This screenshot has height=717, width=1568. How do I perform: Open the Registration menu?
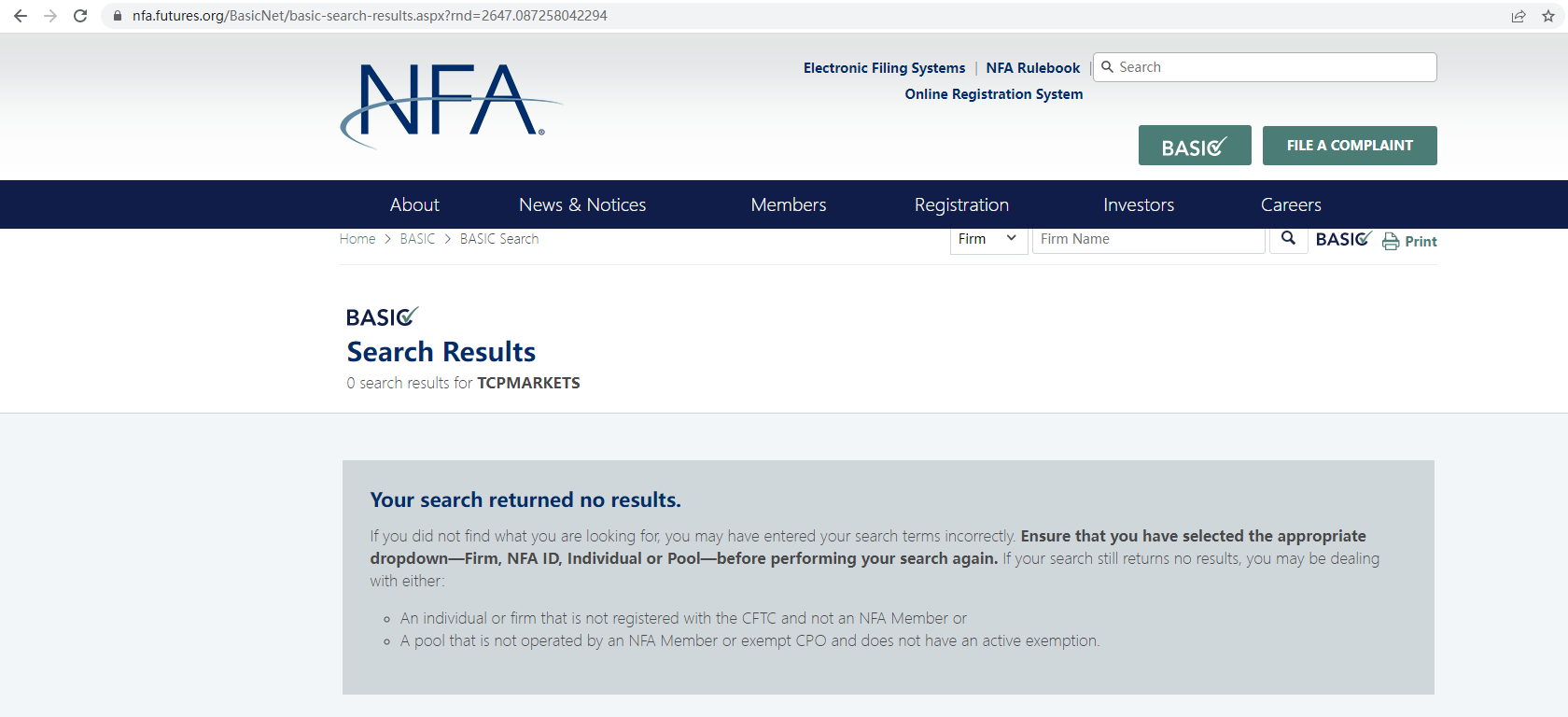pyautogui.click(x=961, y=204)
